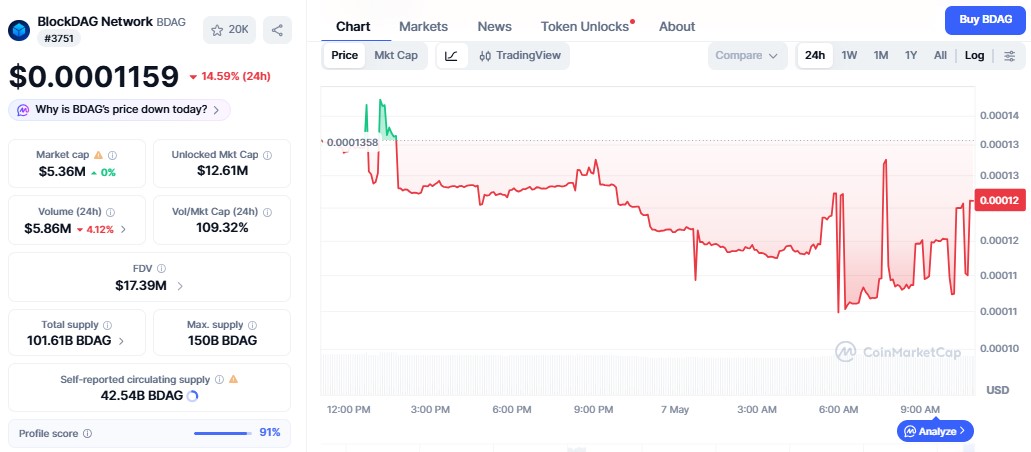
Task: Click the 42.54B BDAG circulating supply value
Action: click(x=141, y=395)
